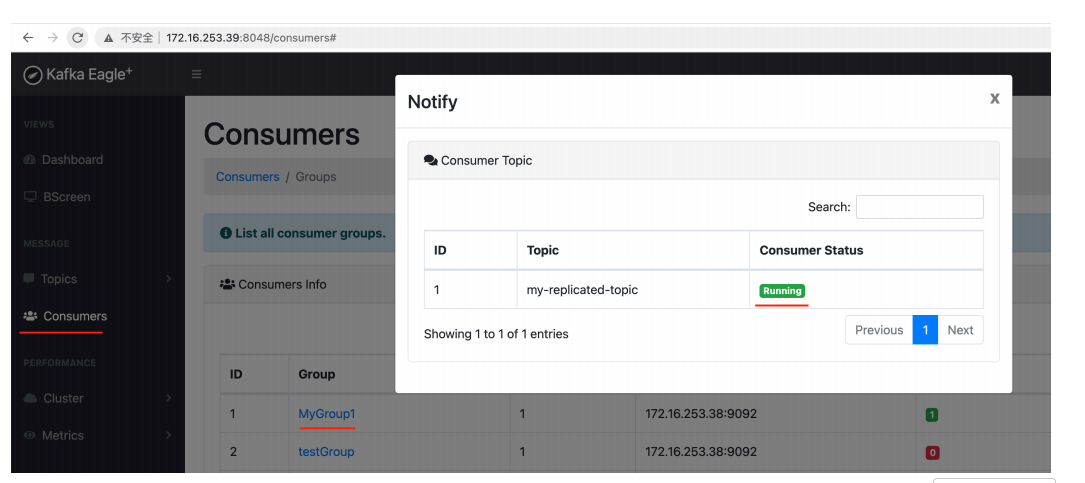The width and height of the screenshot is (1085, 483).
Task: Expand the Cluster sidebar submenu
Action: (x=168, y=398)
